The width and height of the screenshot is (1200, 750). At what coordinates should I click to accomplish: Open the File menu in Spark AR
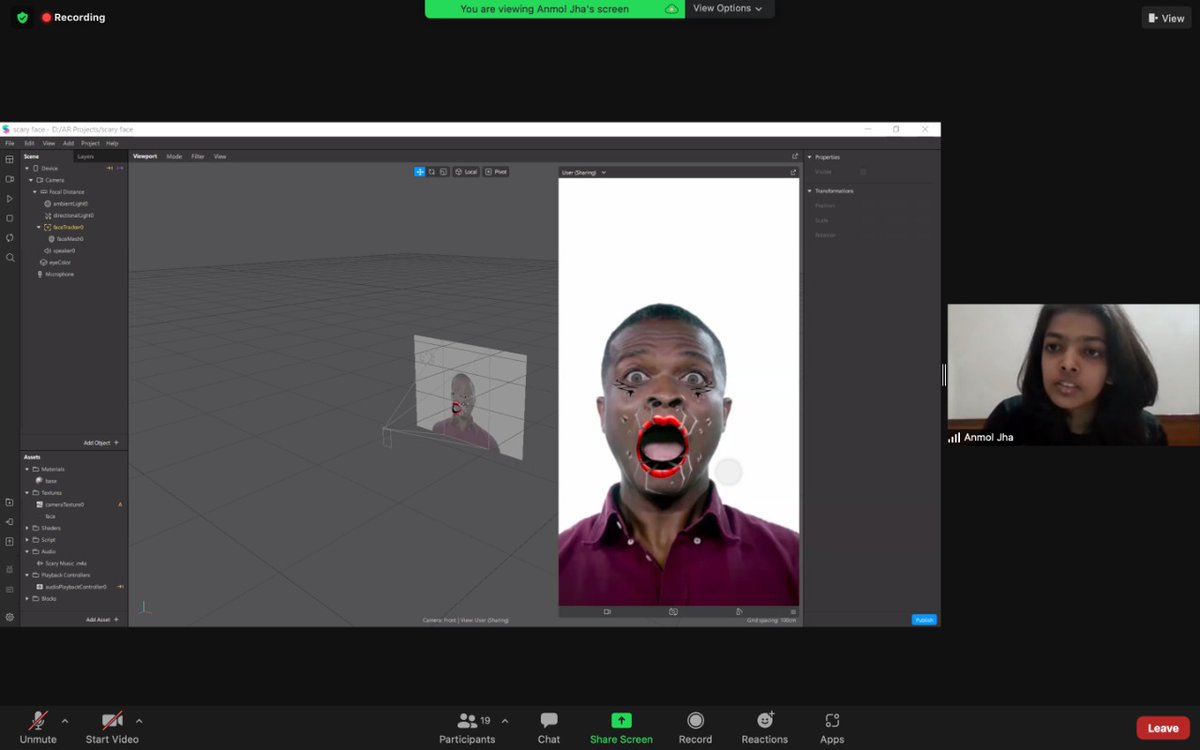coord(10,143)
